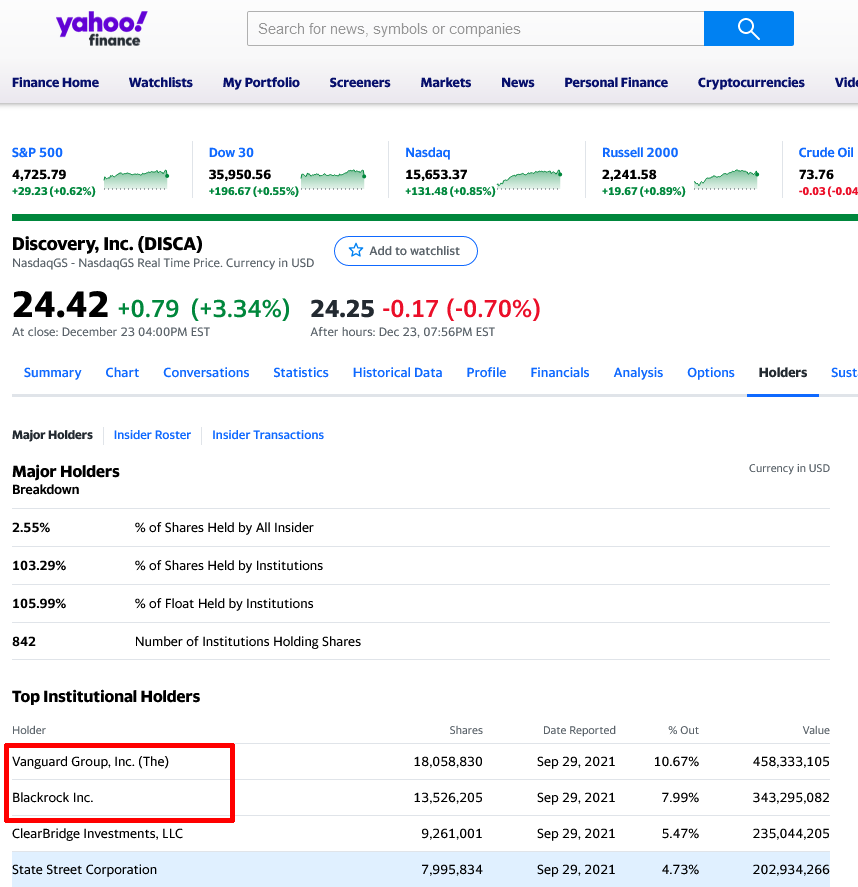Open the Screeners menu
This screenshot has width=858, height=887.
(x=360, y=83)
